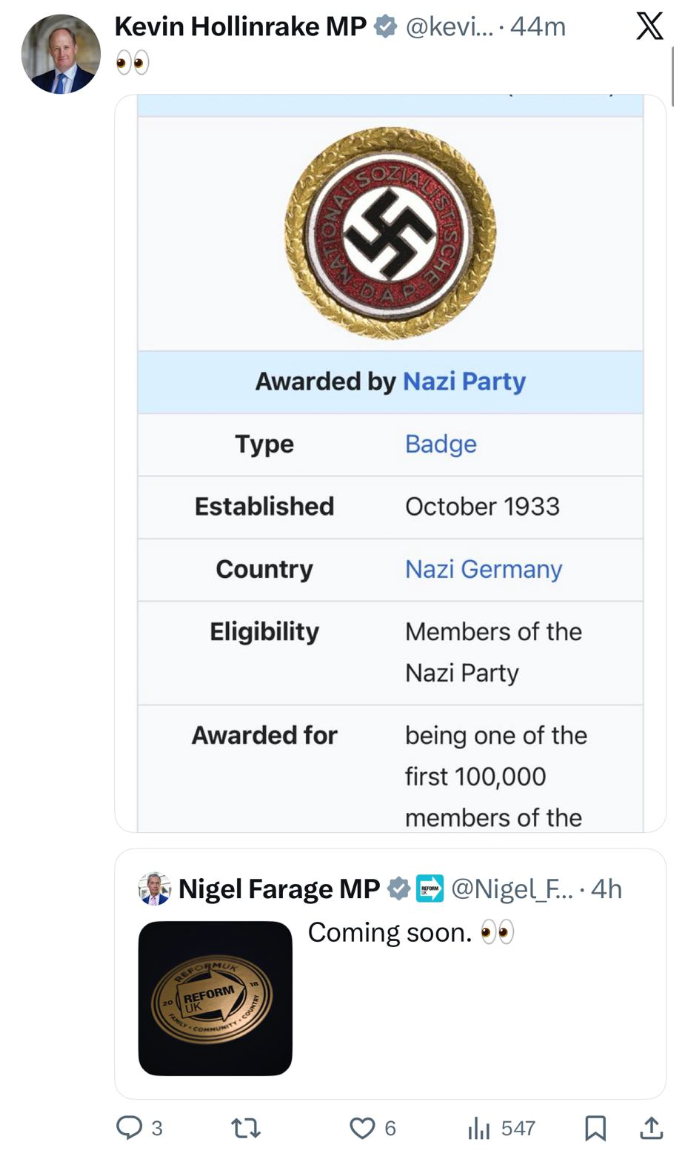
Task: Open Kevin Hollinrake's profile avatar
Action: 61,54
